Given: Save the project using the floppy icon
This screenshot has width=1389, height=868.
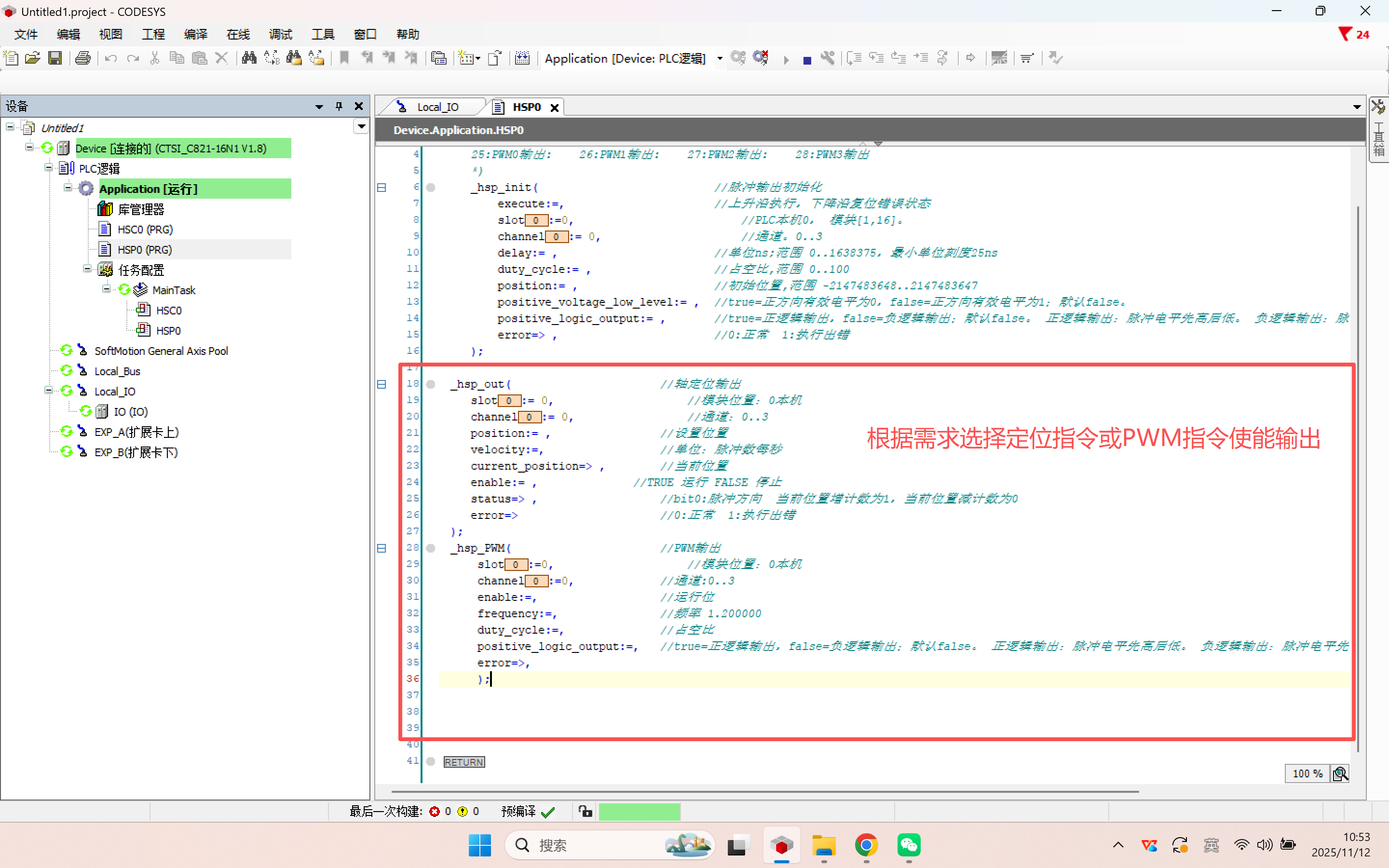Looking at the screenshot, I should (x=55, y=58).
